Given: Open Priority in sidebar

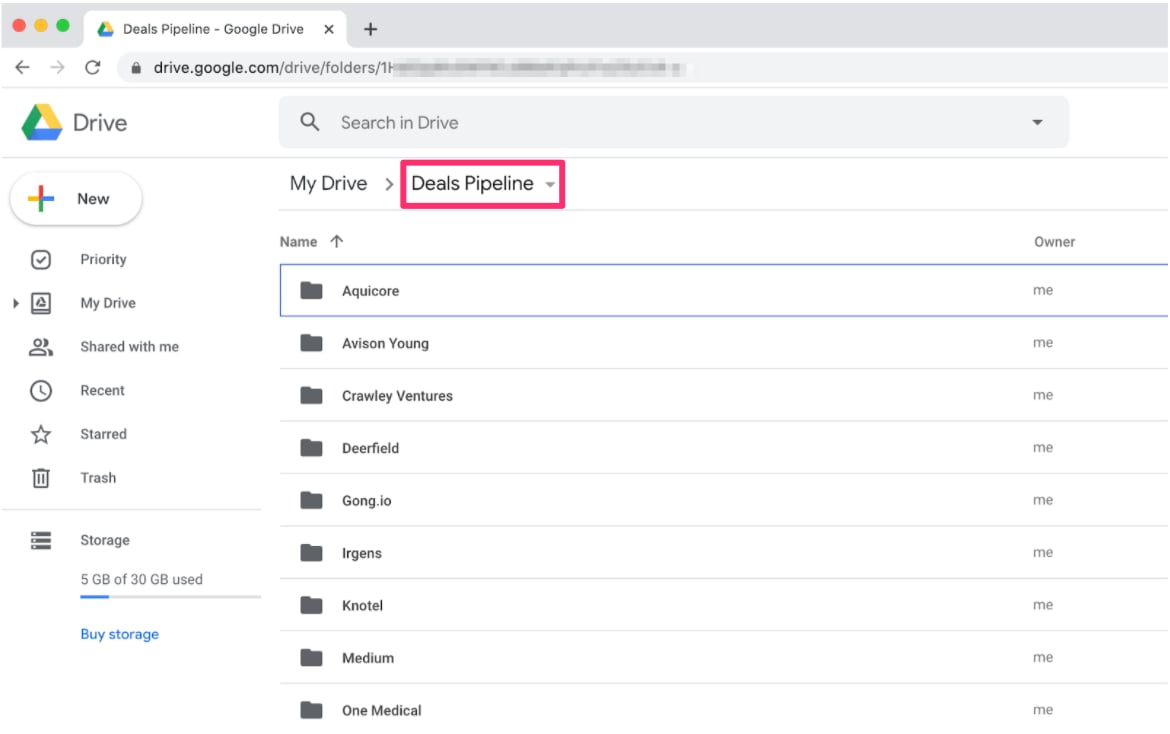Looking at the screenshot, I should point(103,260).
